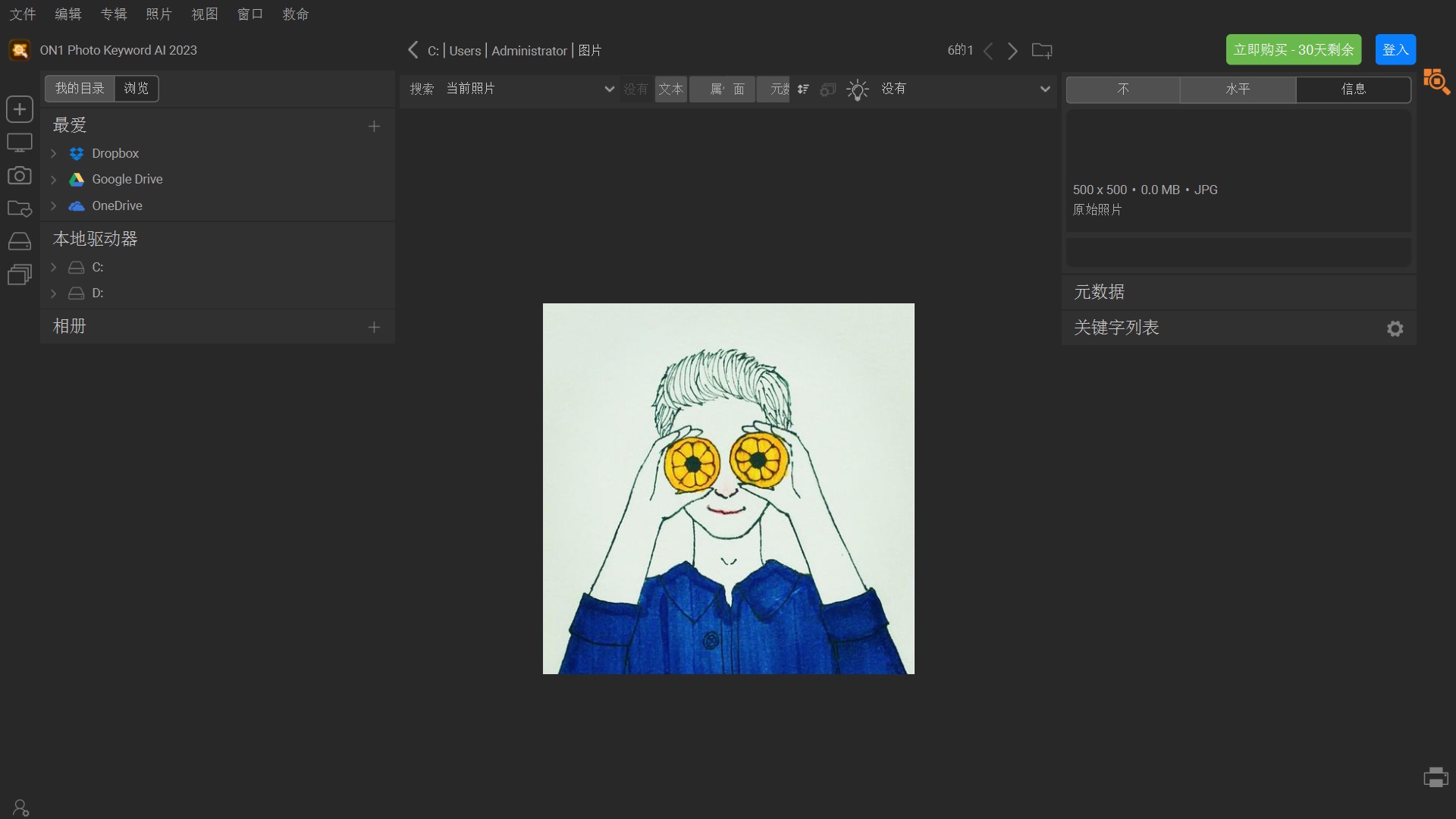Expand the Dropbox tree node
Image resolution: width=1456 pixels, height=819 pixels.
coord(53,153)
